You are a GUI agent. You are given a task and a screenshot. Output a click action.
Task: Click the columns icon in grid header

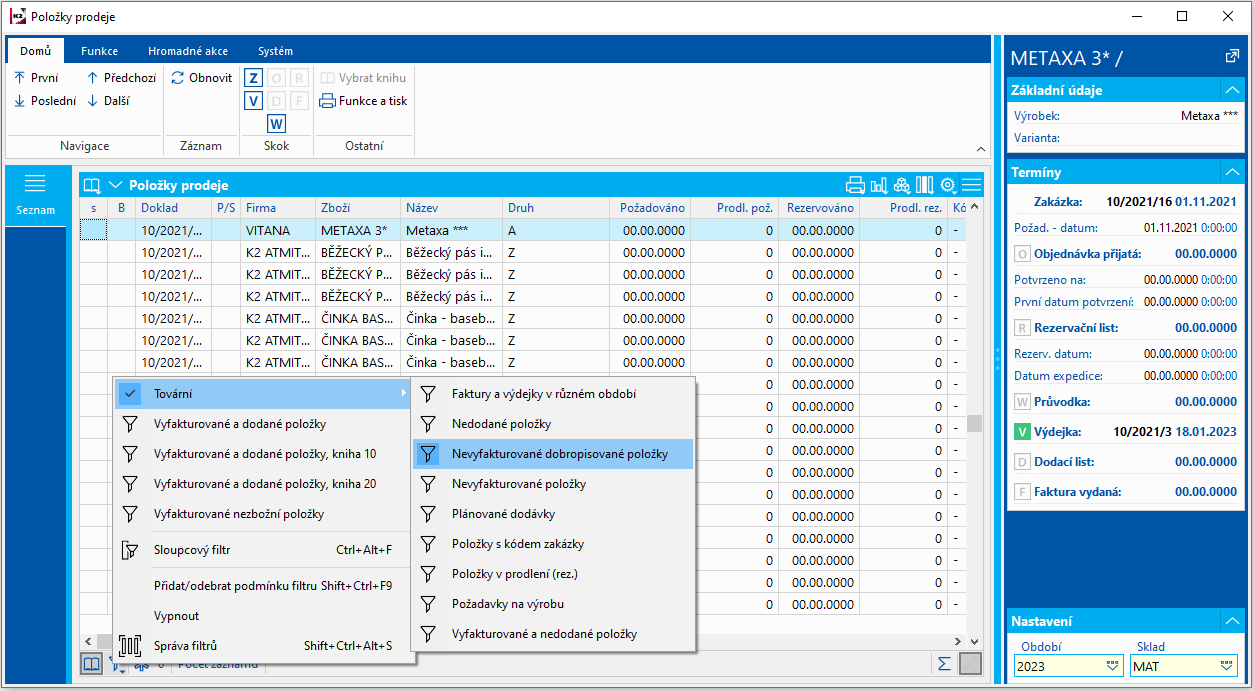[x=925, y=185]
